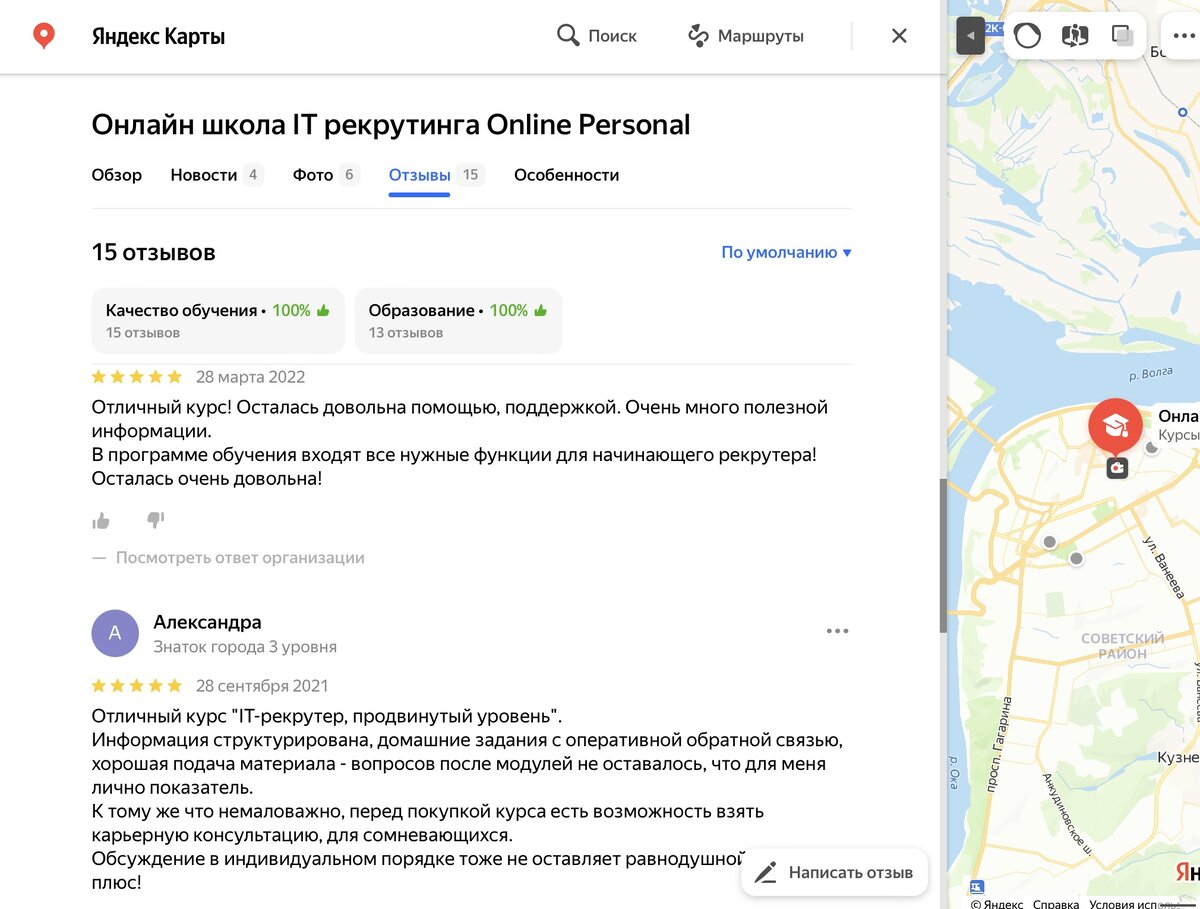Click the 15 отзывов heading
Image resolution: width=1200 pixels, height=909 pixels.
[153, 252]
